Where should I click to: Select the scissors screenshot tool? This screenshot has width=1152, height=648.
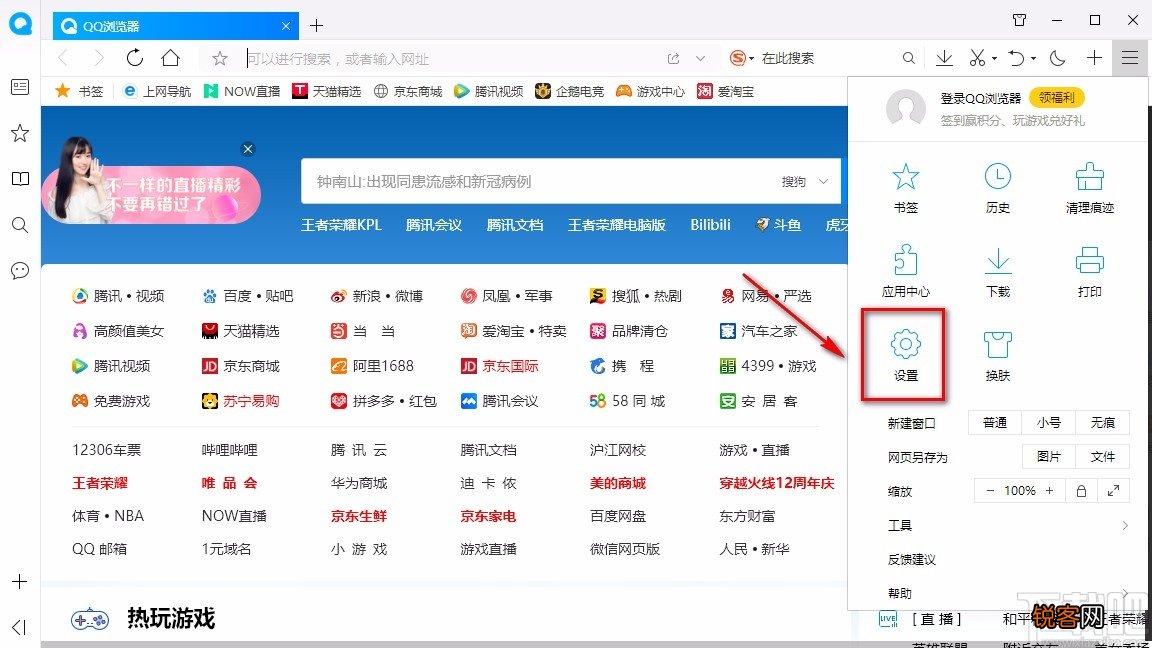pyautogui.click(x=976, y=58)
